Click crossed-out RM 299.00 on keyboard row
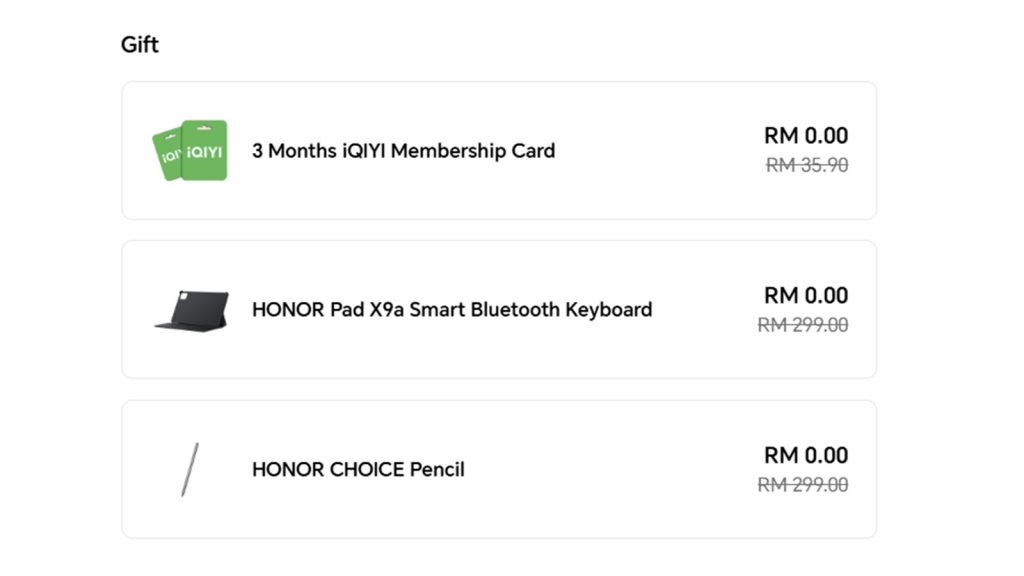This screenshot has width=1024, height=576. [803, 325]
